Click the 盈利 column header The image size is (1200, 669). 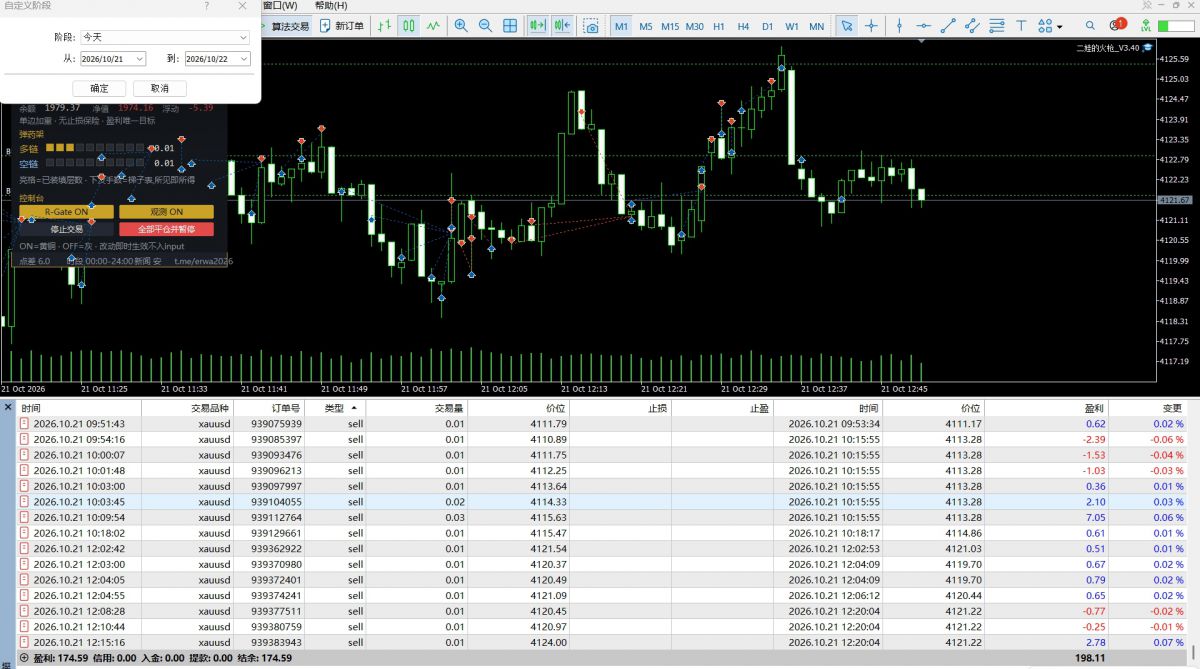(x=1046, y=408)
